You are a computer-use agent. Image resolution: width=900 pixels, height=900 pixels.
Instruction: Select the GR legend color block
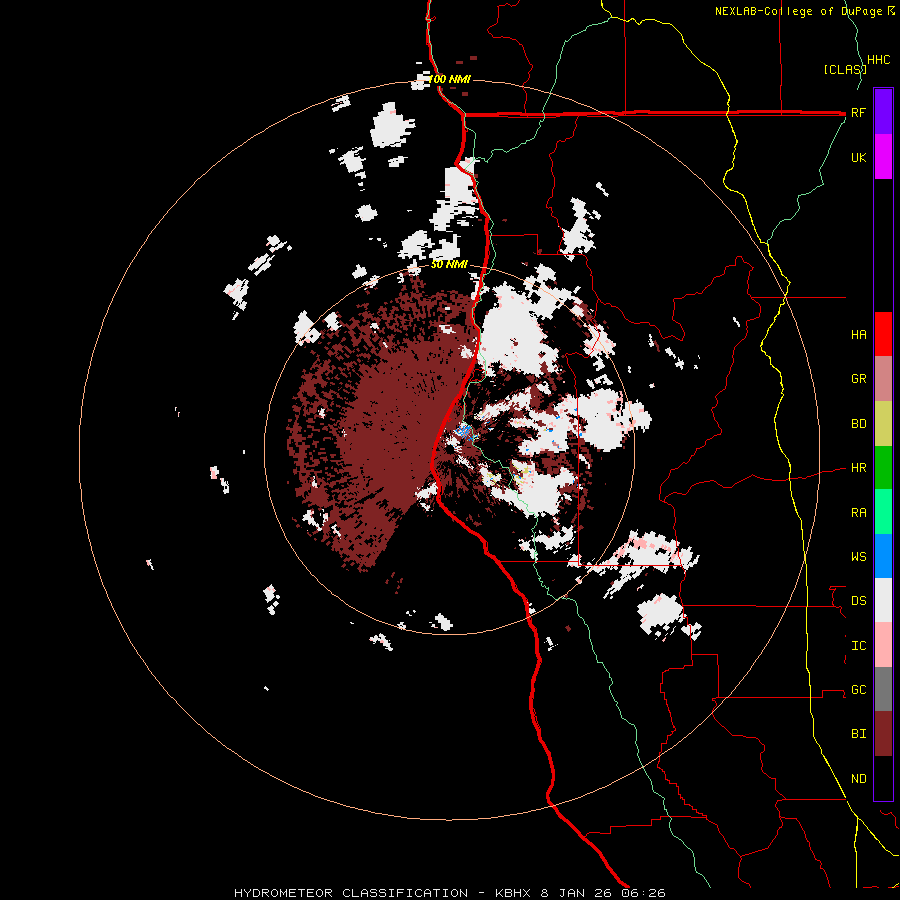point(883,379)
